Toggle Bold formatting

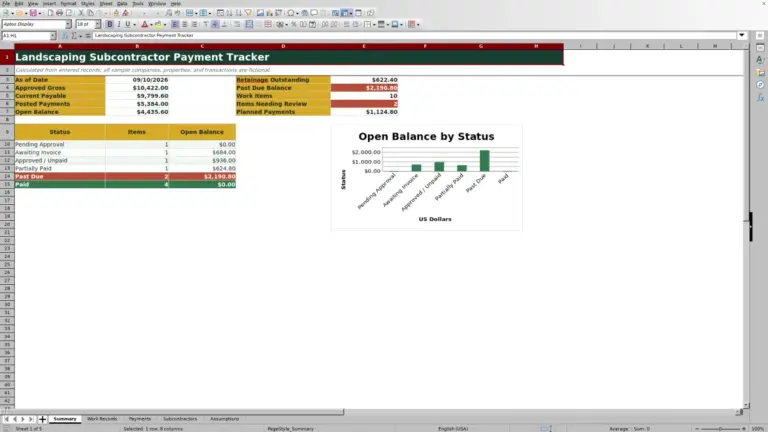(x=110, y=24)
